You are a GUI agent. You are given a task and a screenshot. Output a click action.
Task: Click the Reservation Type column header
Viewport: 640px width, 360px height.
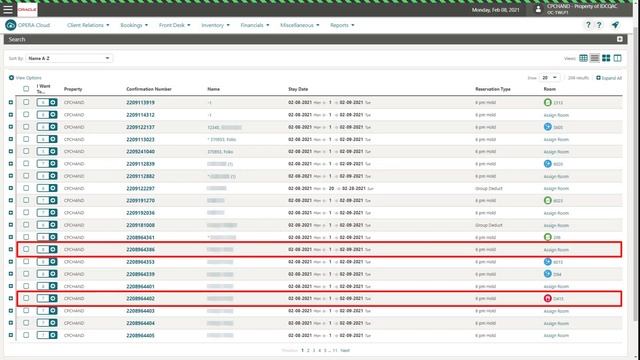[x=493, y=89]
